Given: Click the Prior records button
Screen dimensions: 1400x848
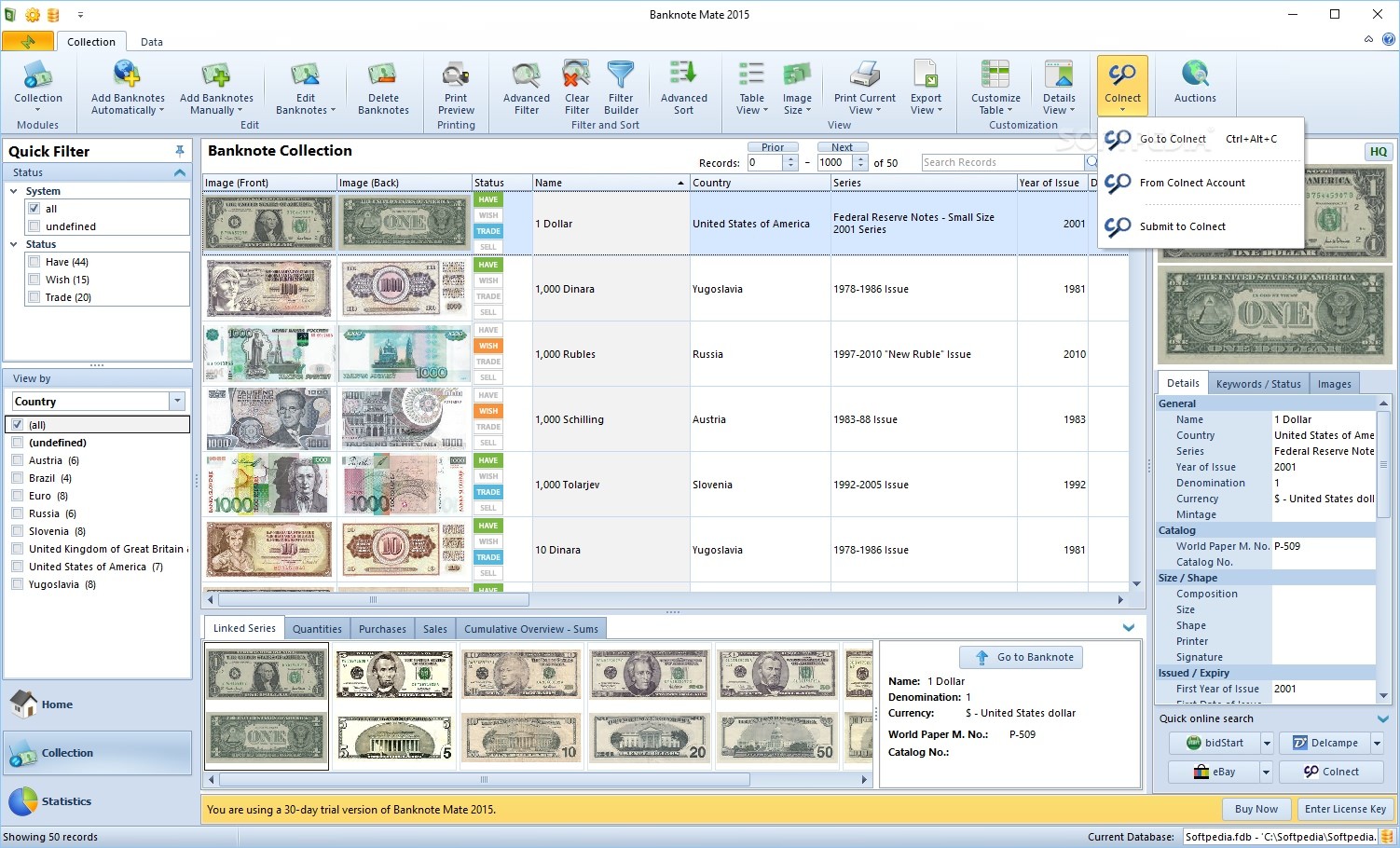Looking at the screenshot, I should tap(773, 147).
